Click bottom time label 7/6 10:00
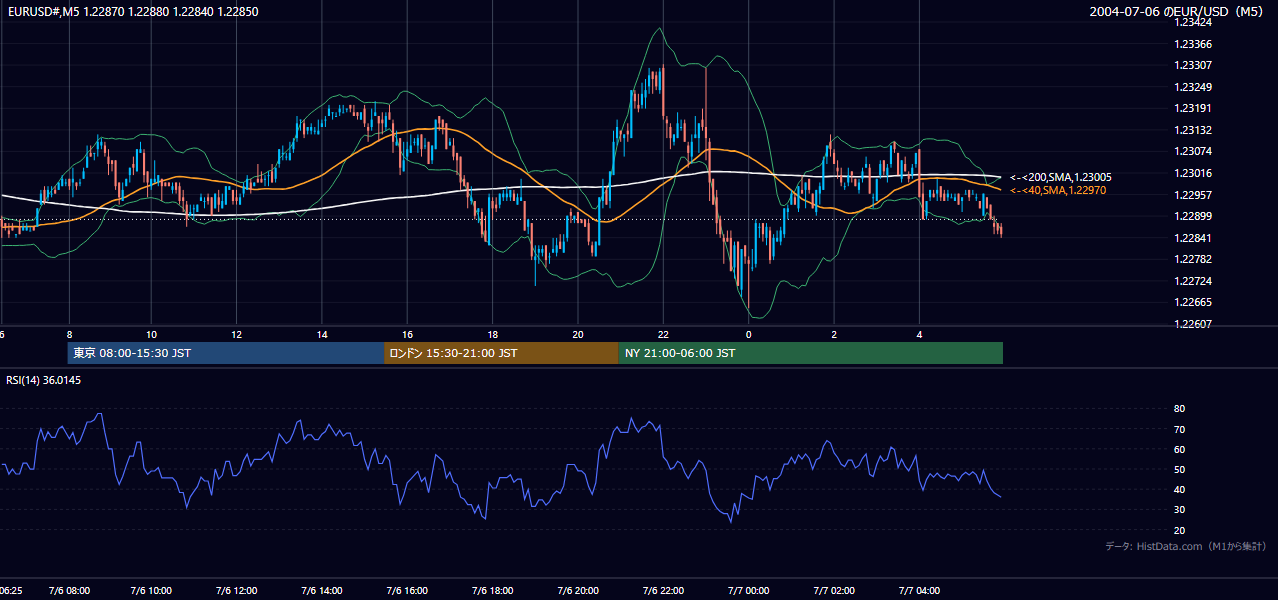1278x600 pixels. pos(153,590)
